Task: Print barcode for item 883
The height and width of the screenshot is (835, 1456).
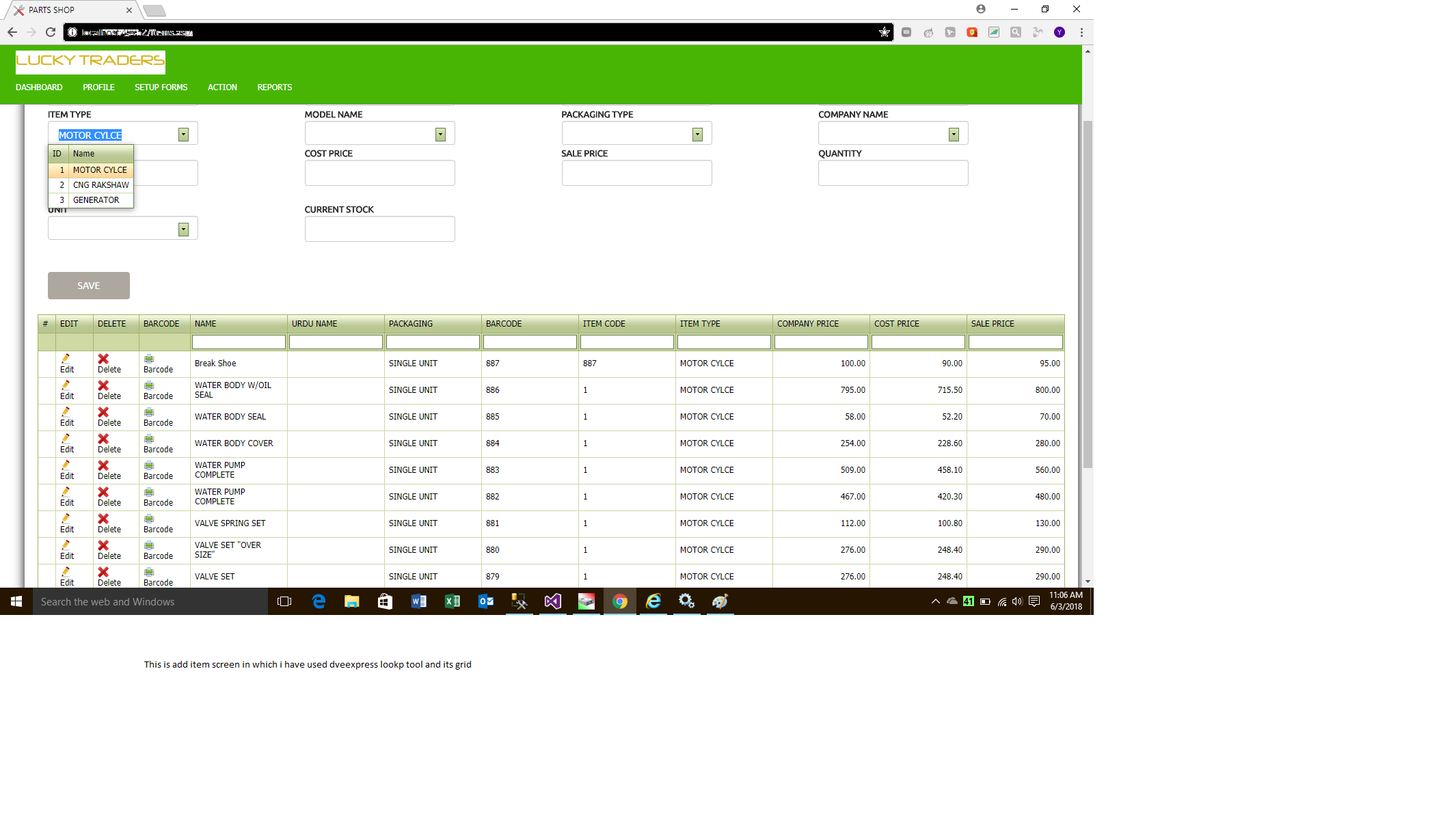Action: 158,470
